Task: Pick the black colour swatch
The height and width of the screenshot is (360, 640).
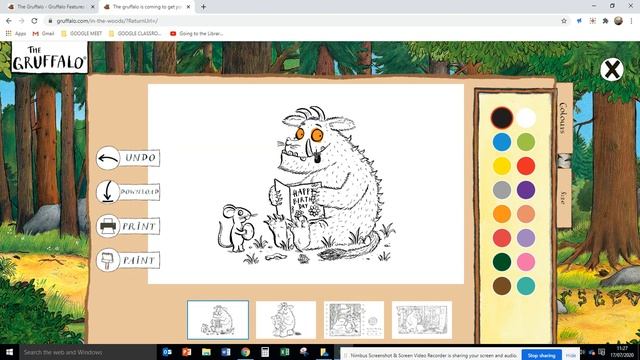Action: (x=502, y=118)
